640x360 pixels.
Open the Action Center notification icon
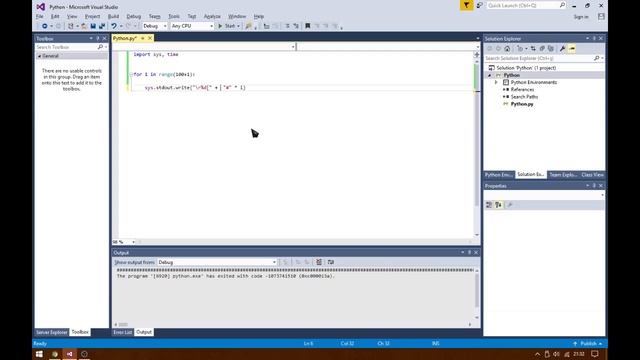point(595,354)
